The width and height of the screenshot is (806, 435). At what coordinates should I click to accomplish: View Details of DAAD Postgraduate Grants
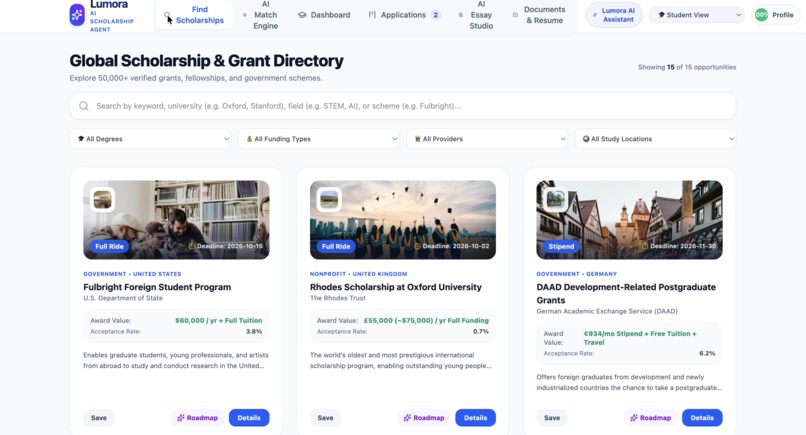[702, 418]
